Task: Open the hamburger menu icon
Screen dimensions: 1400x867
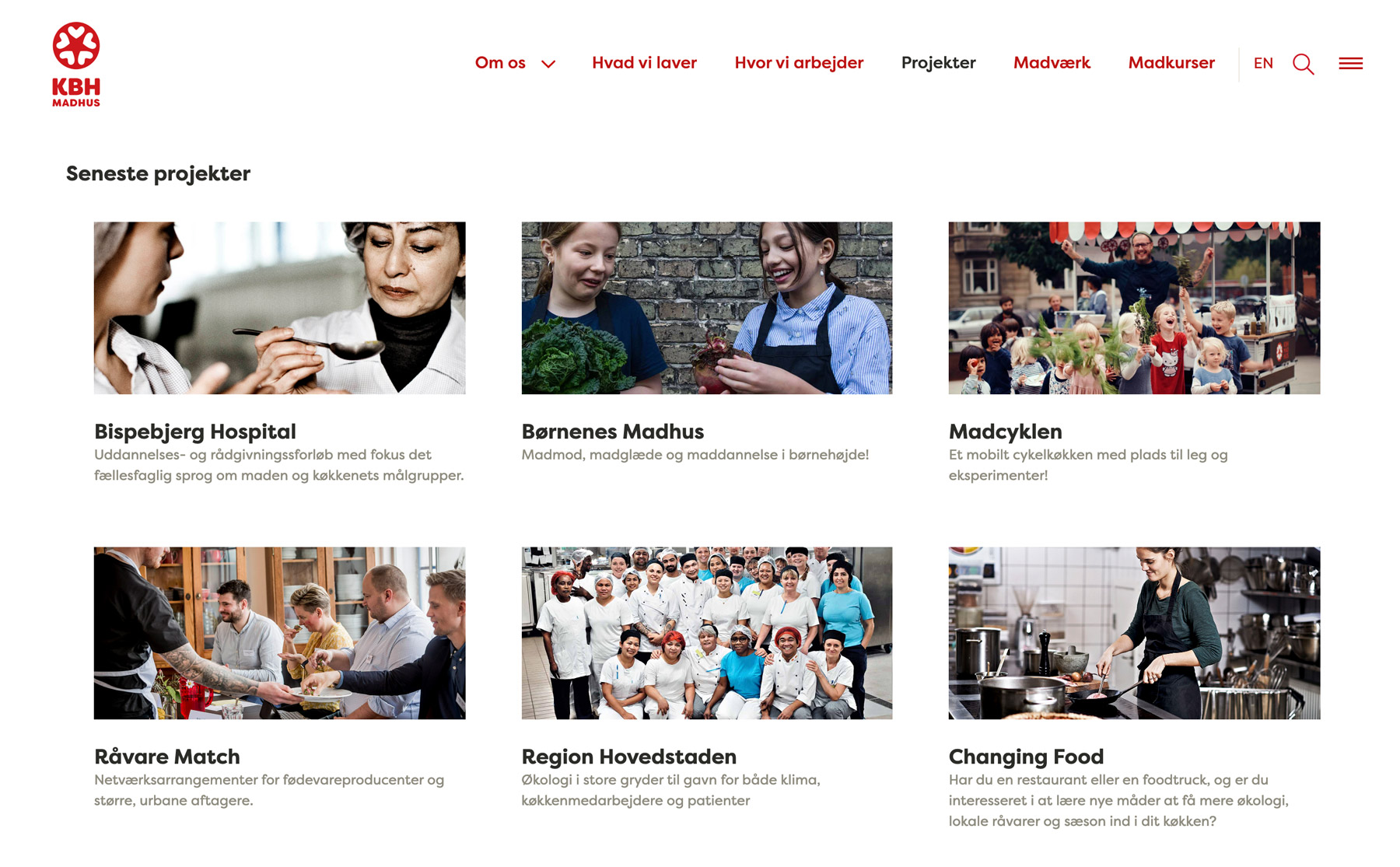Action: [1350, 64]
